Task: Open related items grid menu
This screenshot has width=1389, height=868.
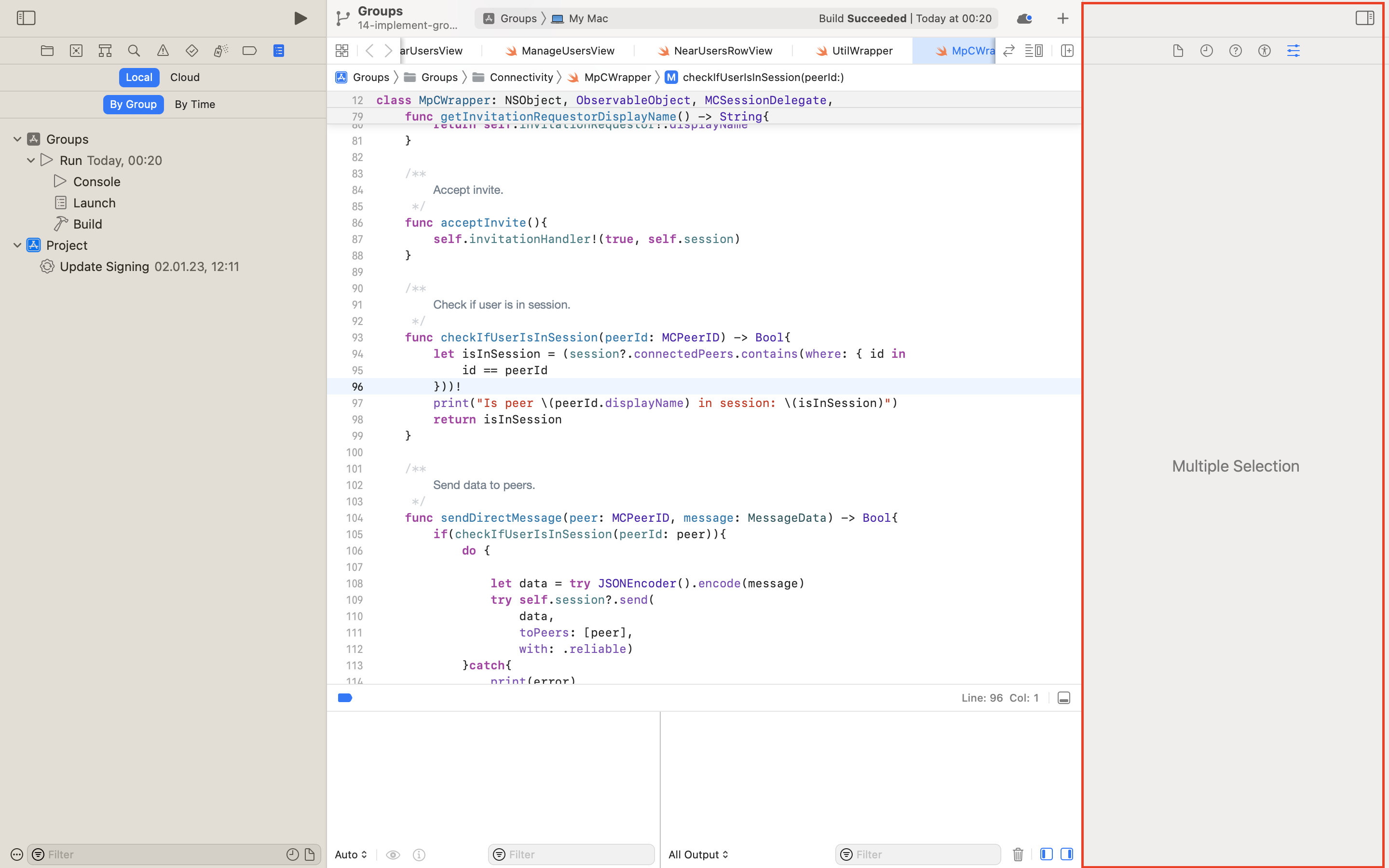Action: click(342, 51)
